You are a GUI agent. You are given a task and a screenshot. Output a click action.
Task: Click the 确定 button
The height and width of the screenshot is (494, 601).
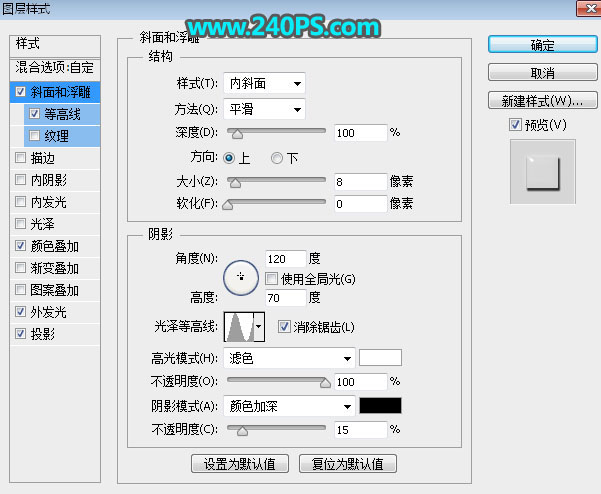click(542, 44)
